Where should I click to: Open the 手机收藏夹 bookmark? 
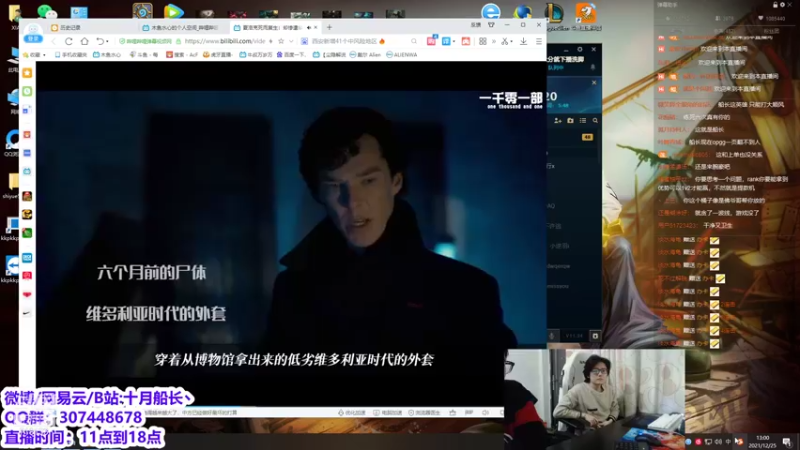pos(71,55)
